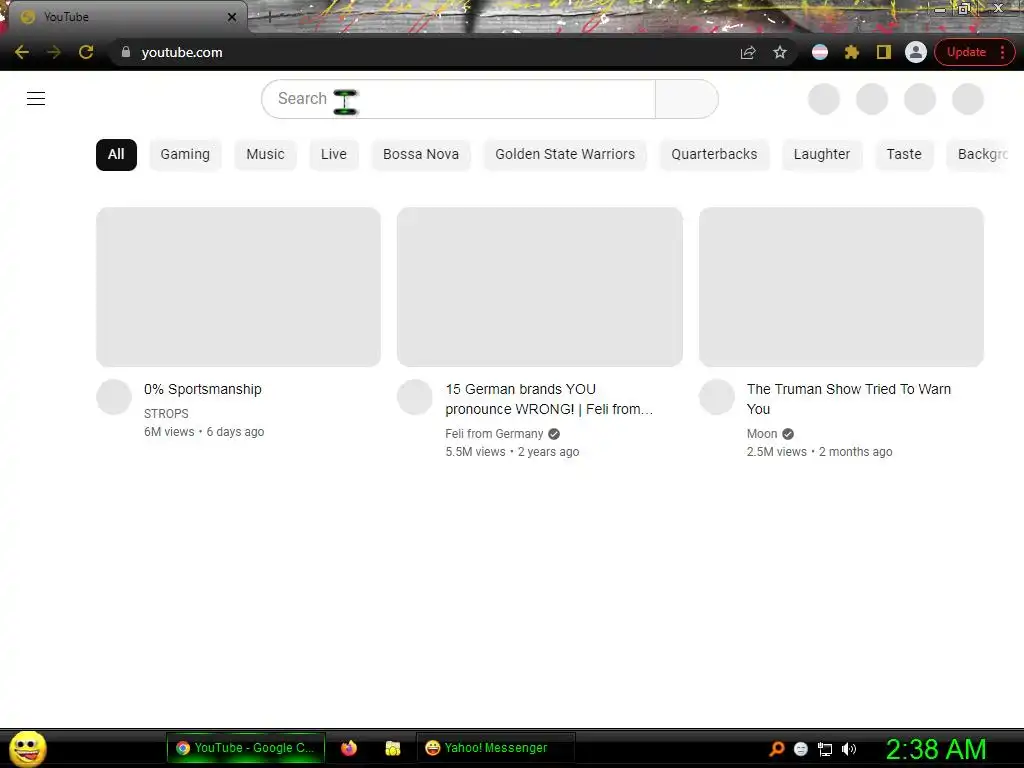Click the browser forward arrow
The image size is (1024, 768).
(x=54, y=52)
